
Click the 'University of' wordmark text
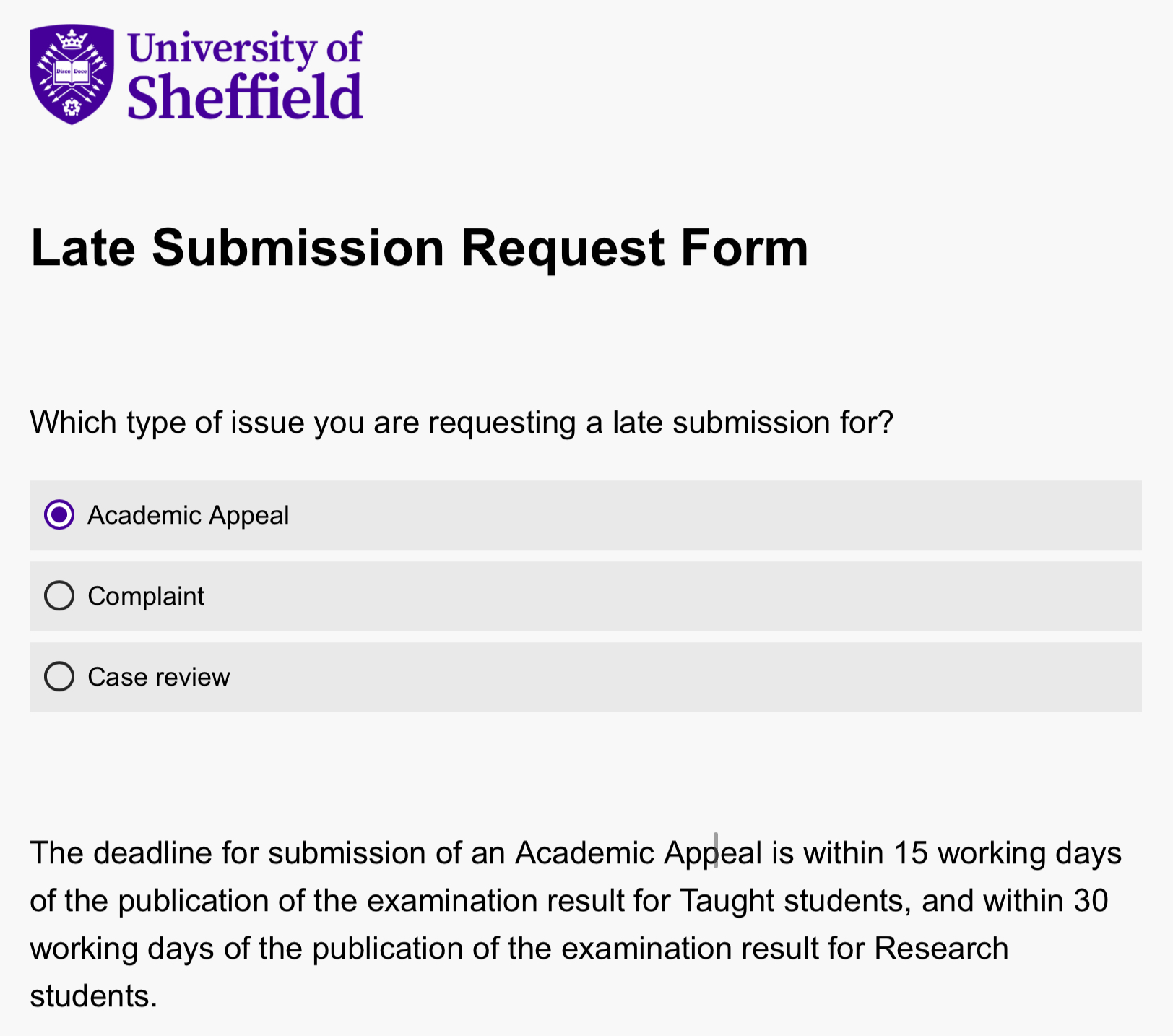243,45
